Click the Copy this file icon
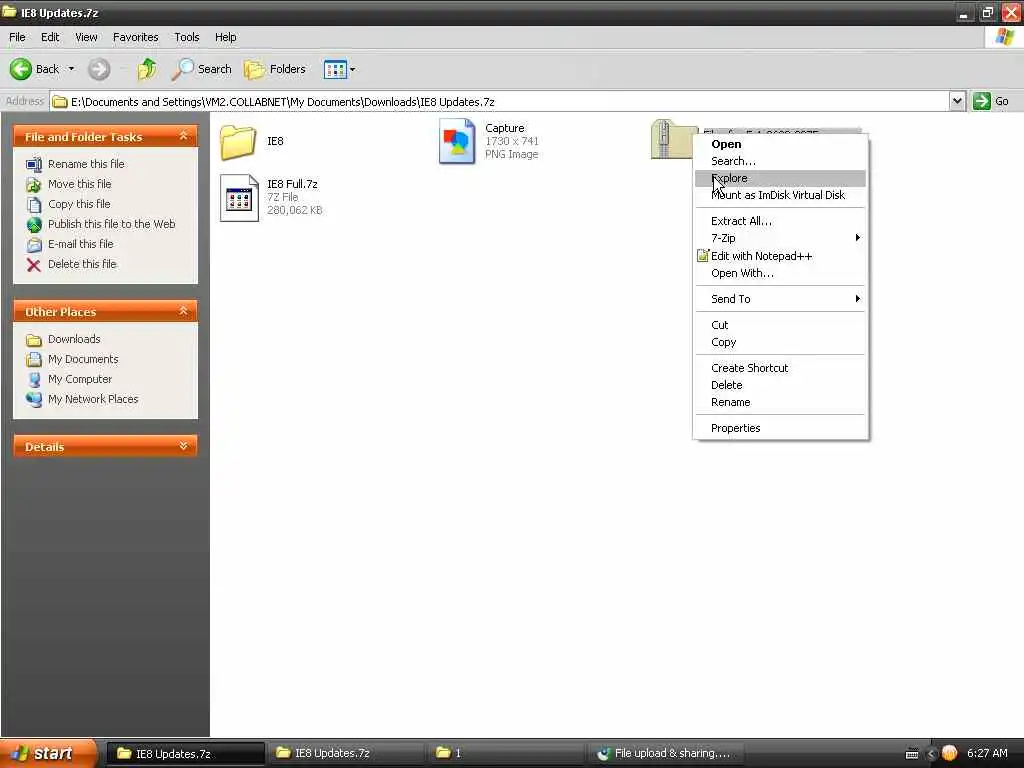This screenshot has width=1024, height=768. [34, 204]
